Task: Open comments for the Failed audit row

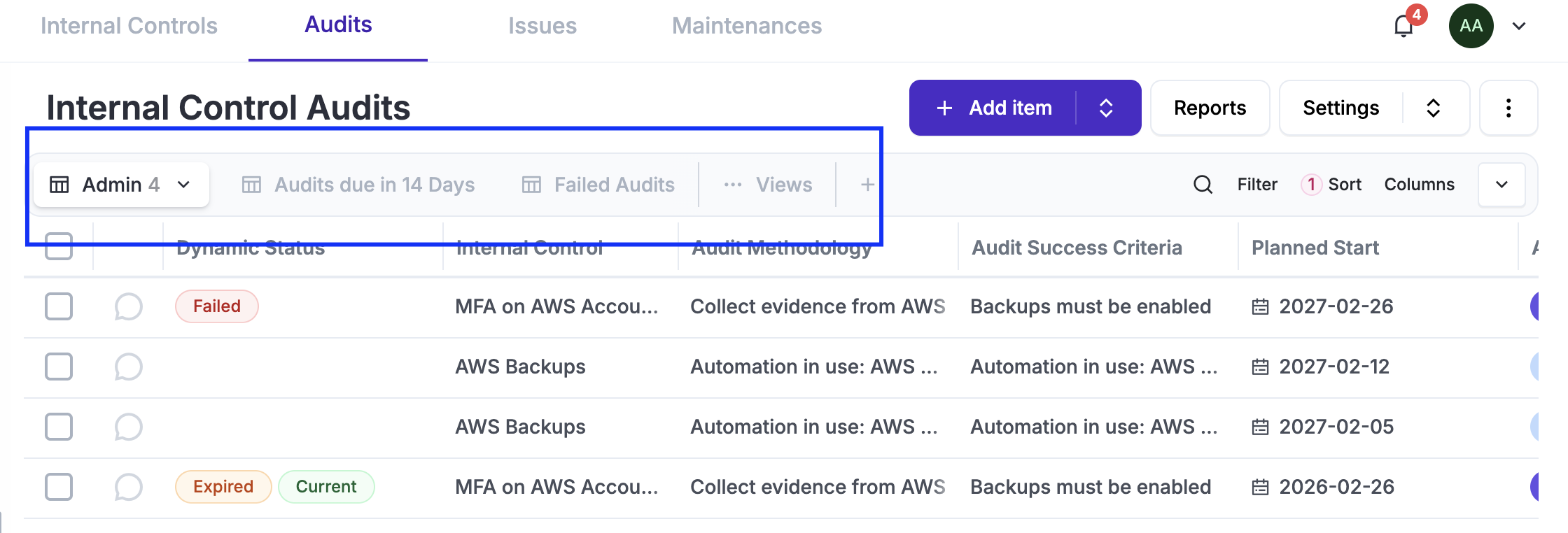Action: click(128, 306)
